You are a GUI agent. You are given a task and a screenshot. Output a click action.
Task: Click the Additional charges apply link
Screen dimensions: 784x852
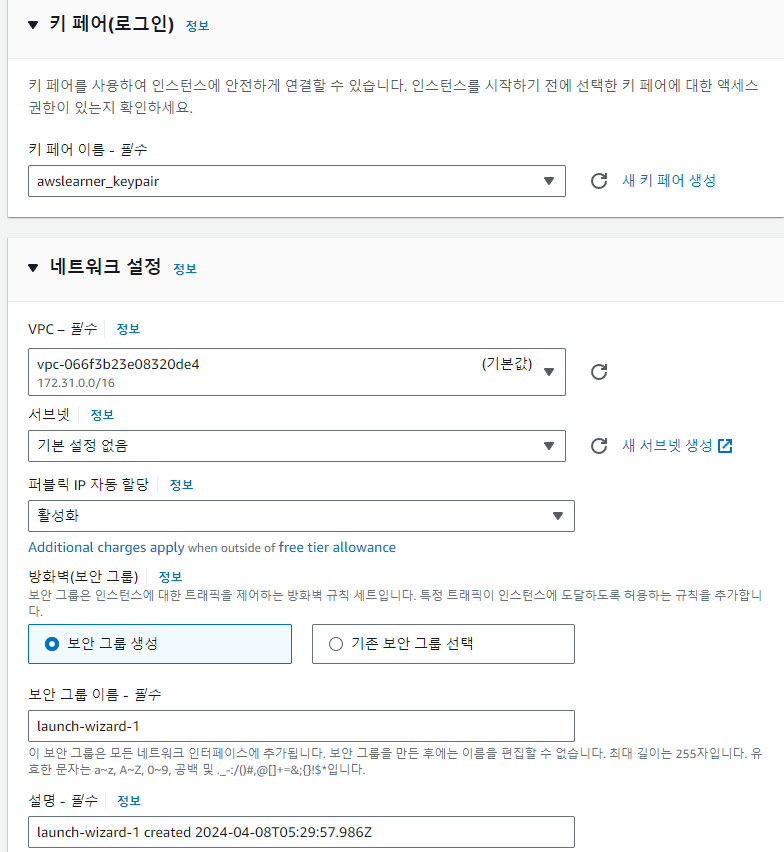tap(106, 547)
